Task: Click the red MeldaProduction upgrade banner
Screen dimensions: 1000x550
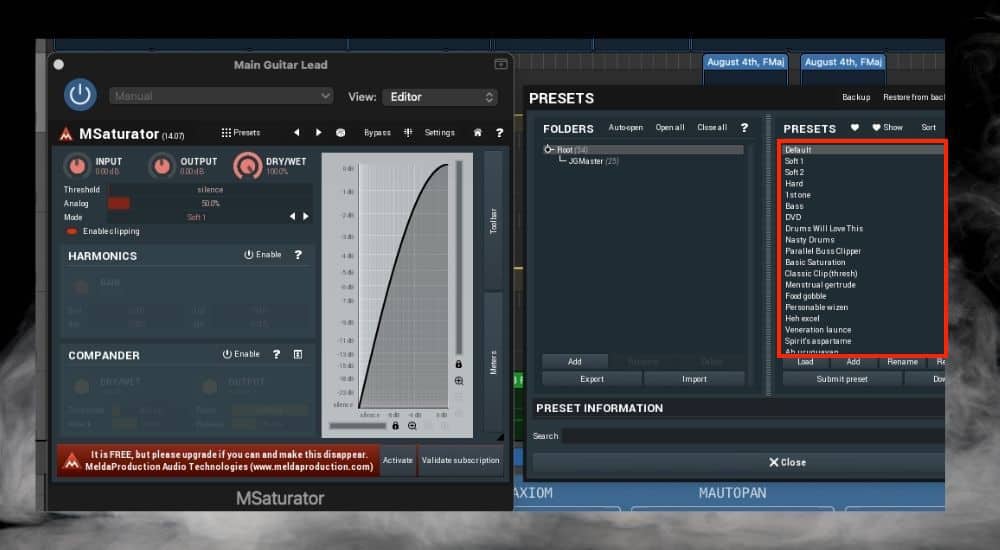Action: (x=219, y=460)
